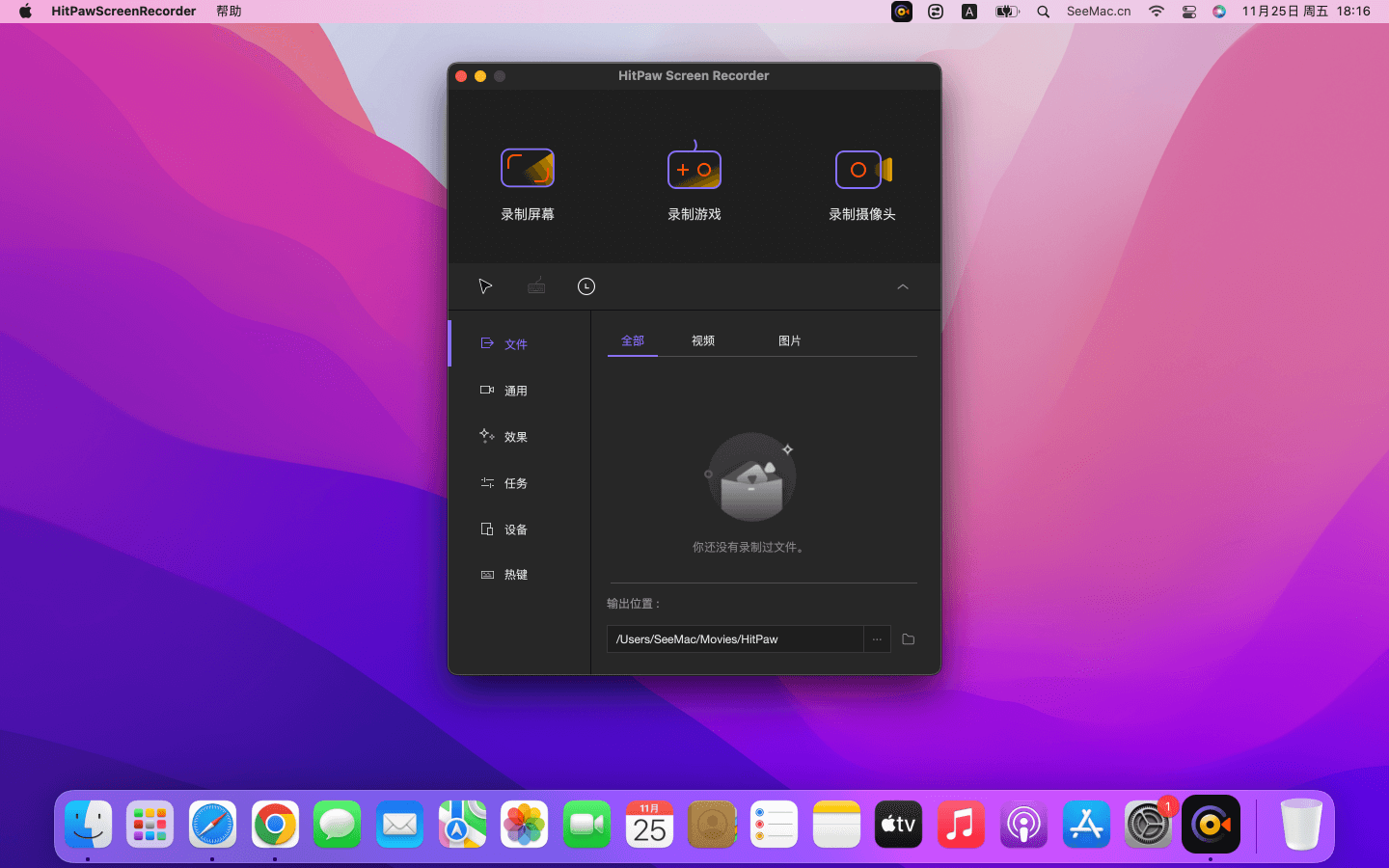Open Reminders from the dock
Screen dimensions: 1389x868
(774, 825)
